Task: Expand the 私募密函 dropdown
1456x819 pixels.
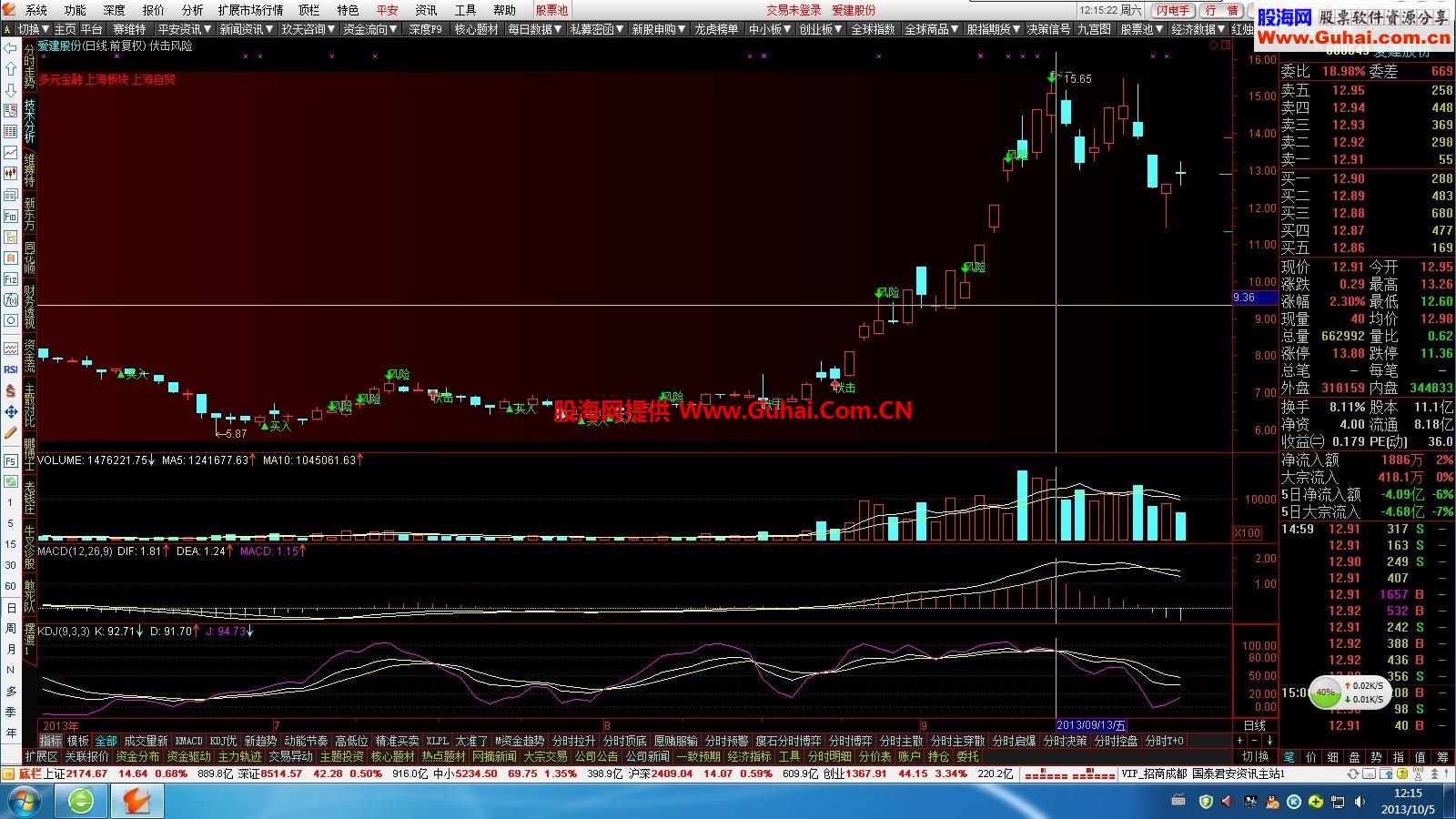Action: click(598, 29)
